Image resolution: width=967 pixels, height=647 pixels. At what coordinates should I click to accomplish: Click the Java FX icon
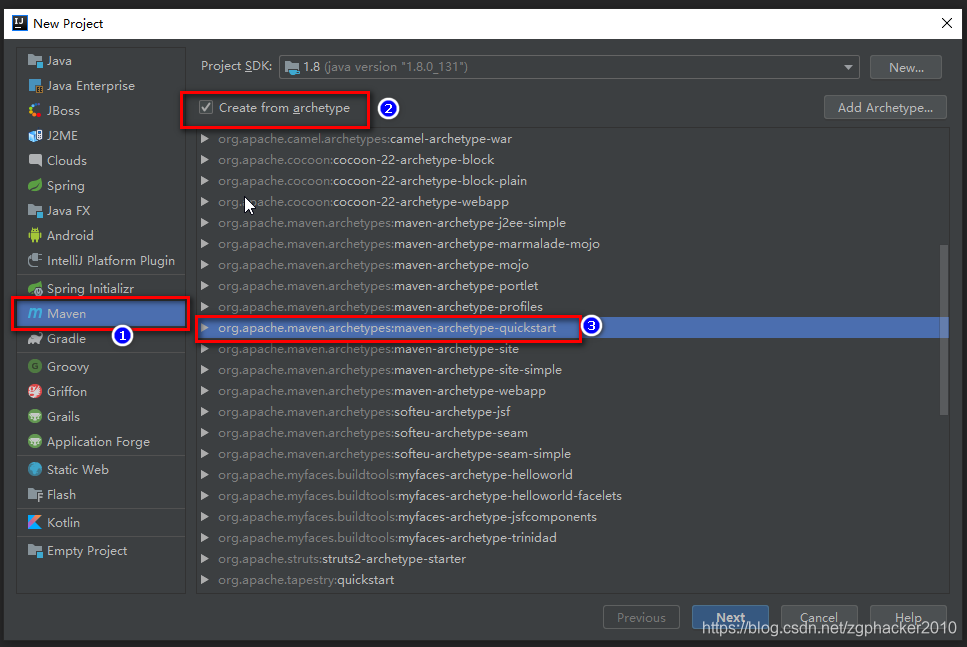click(x=35, y=210)
